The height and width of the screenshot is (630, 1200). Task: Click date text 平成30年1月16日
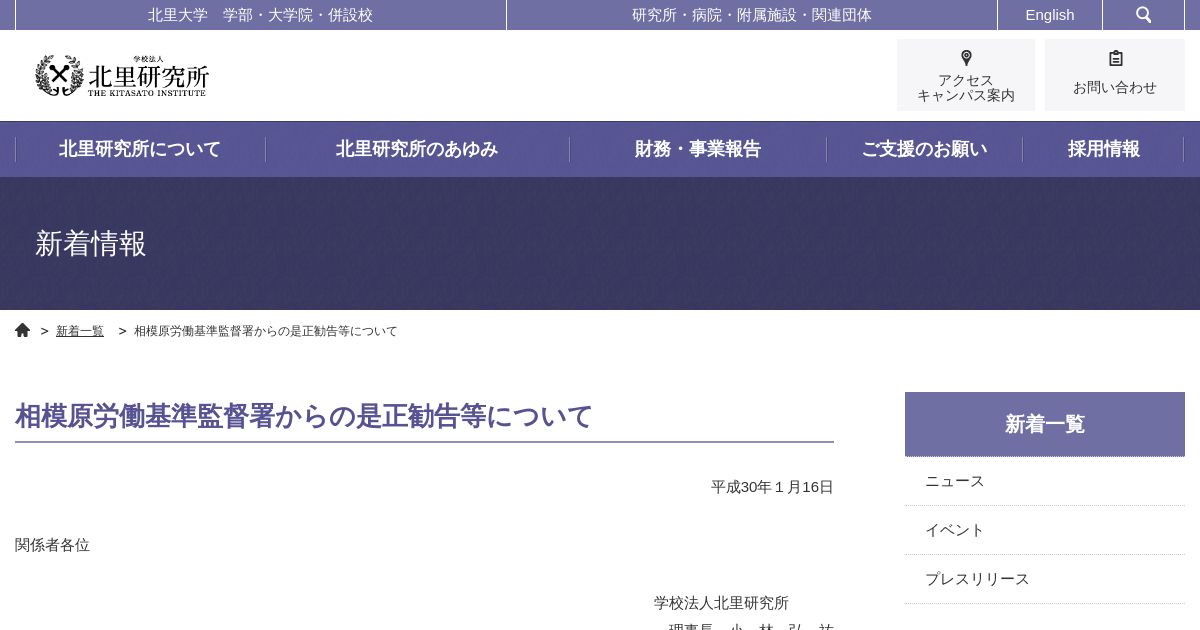[772, 487]
